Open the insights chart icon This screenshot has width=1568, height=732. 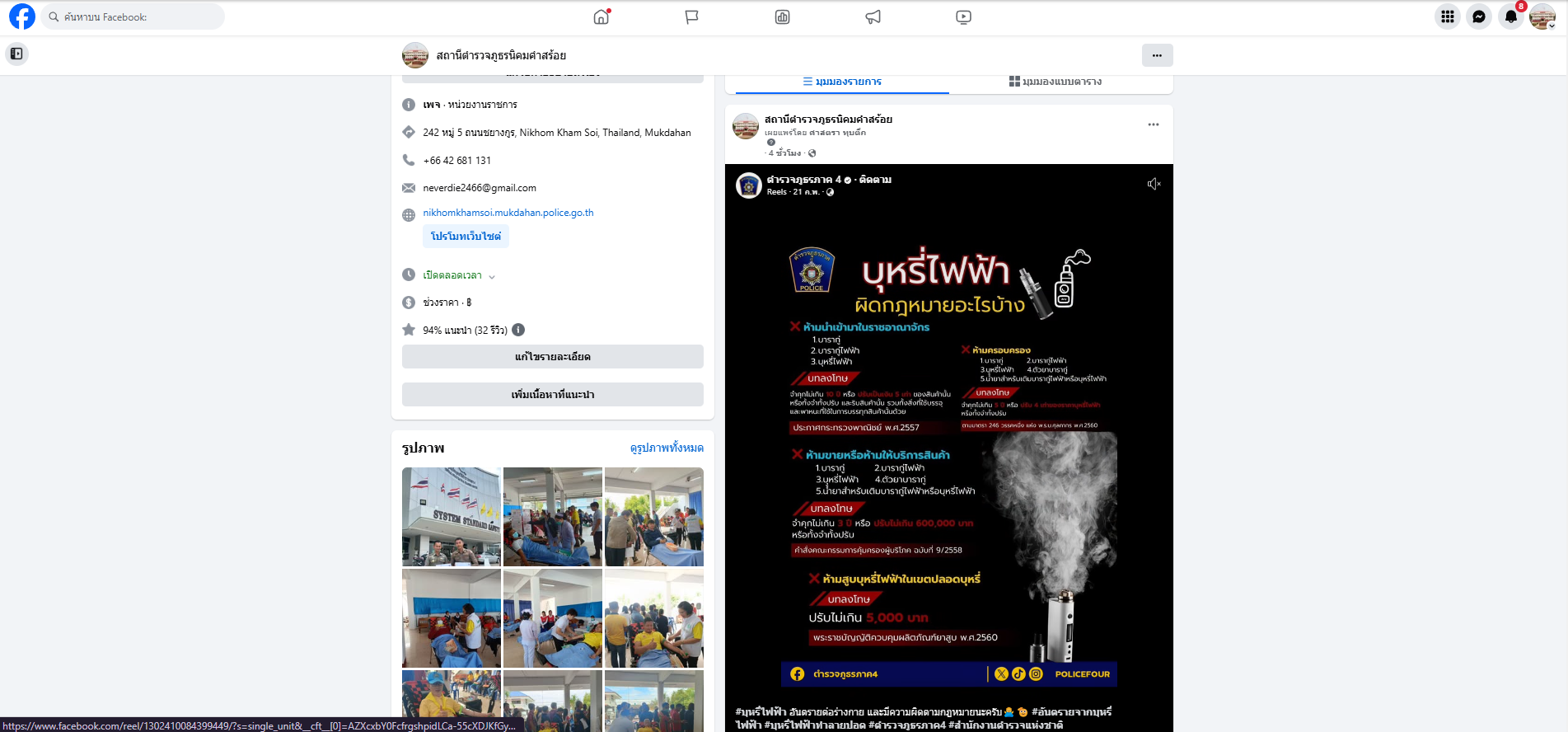(x=782, y=16)
